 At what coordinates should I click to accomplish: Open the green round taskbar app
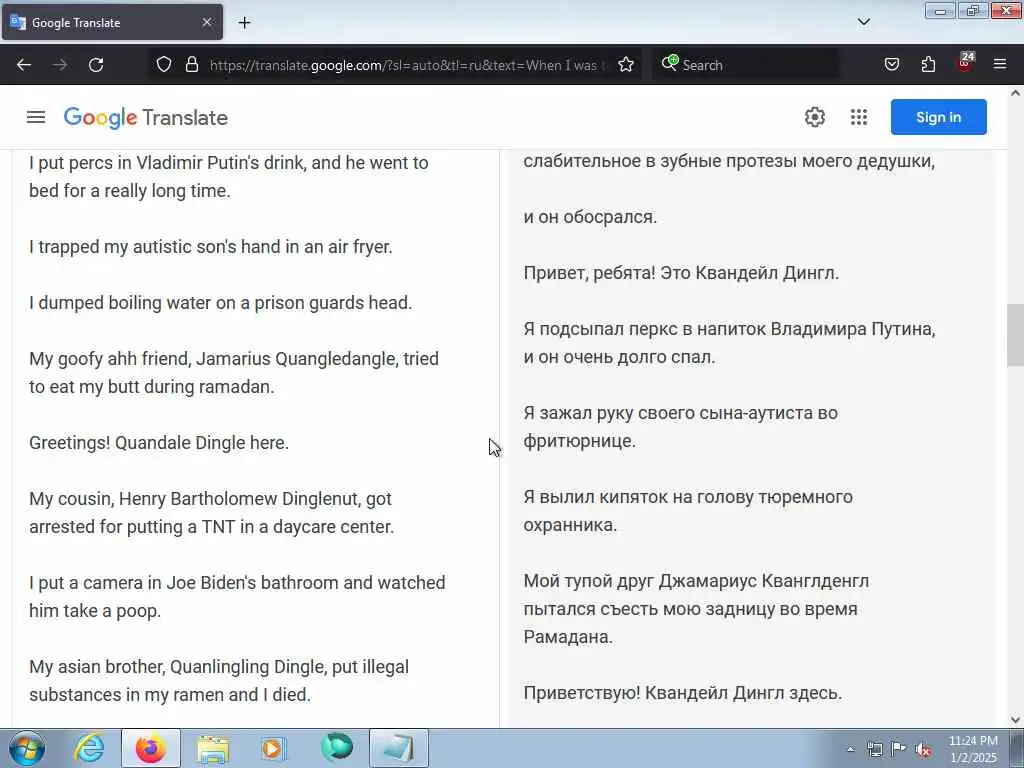(x=337, y=748)
